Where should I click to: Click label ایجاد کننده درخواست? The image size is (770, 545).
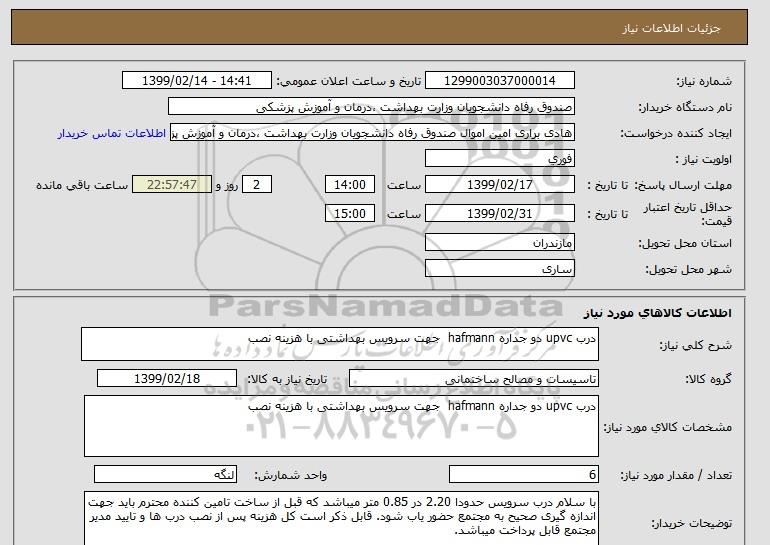pos(676,134)
